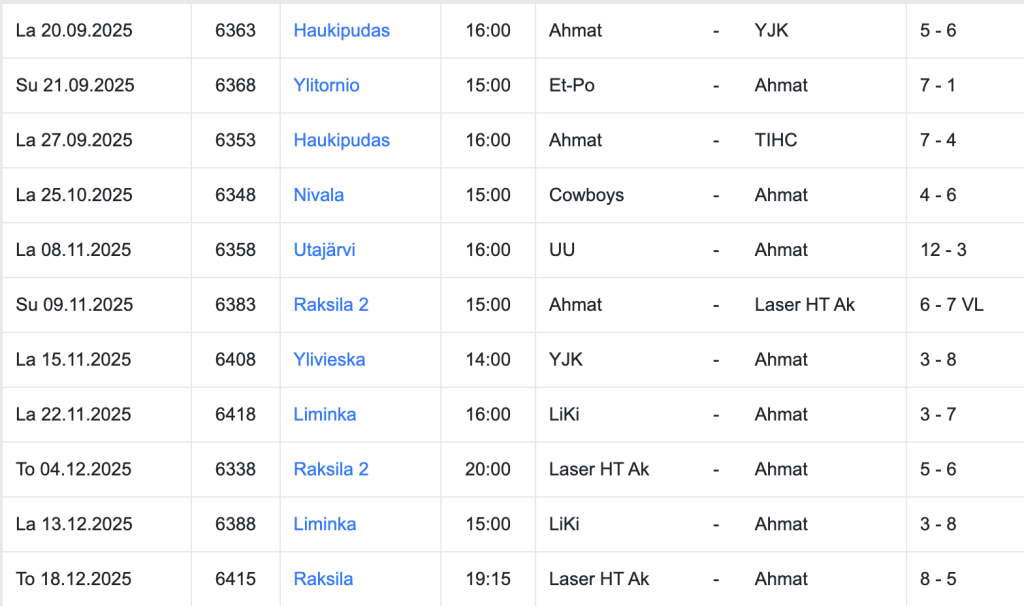Click match number 6415
The image size is (1024, 606).
[x=235, y=579]
